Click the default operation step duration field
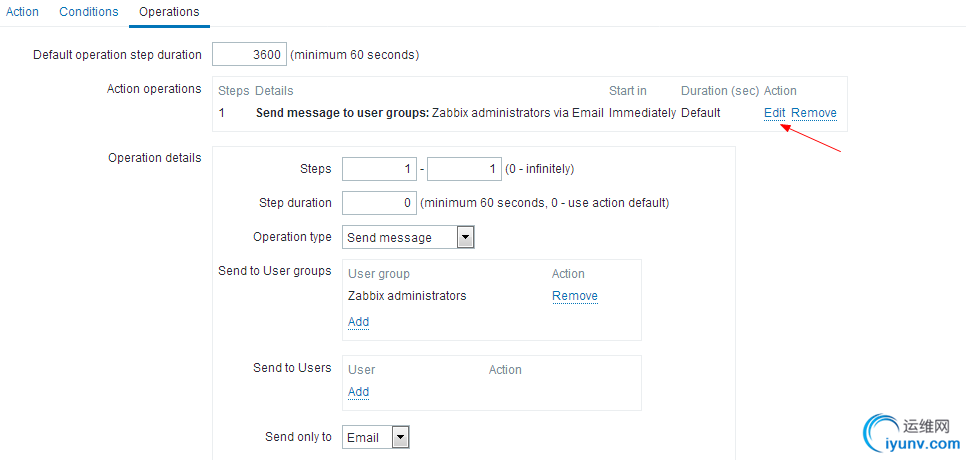Viewport: 966px width, 460px height. point(249,55)
